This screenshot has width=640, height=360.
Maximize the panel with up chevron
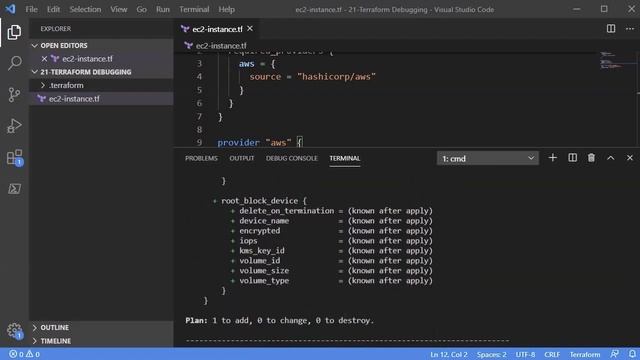(610, 158)
